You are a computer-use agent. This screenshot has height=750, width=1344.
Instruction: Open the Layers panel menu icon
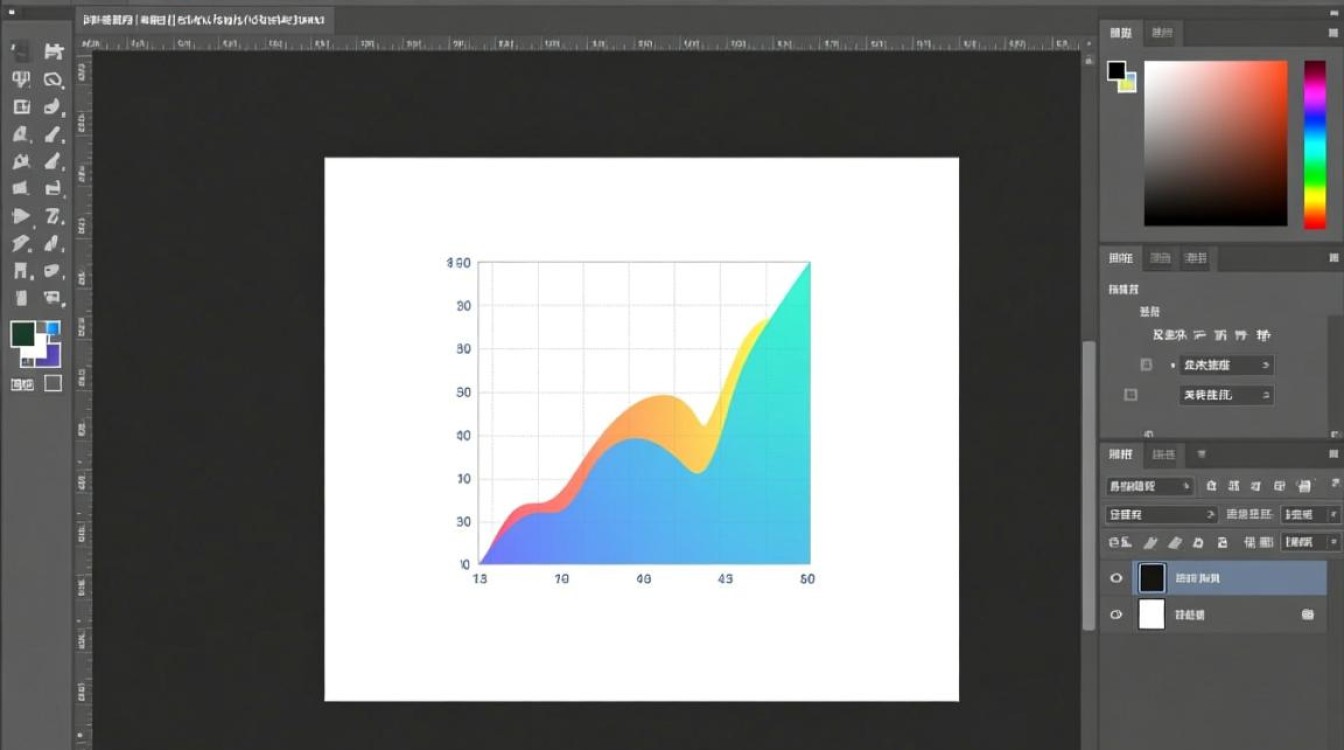1332,455
